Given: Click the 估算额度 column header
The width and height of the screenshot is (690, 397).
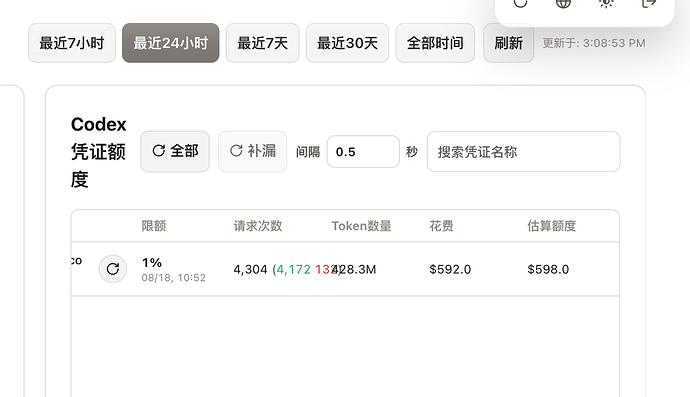Looking at the screenshot, I should coord(552,226).
